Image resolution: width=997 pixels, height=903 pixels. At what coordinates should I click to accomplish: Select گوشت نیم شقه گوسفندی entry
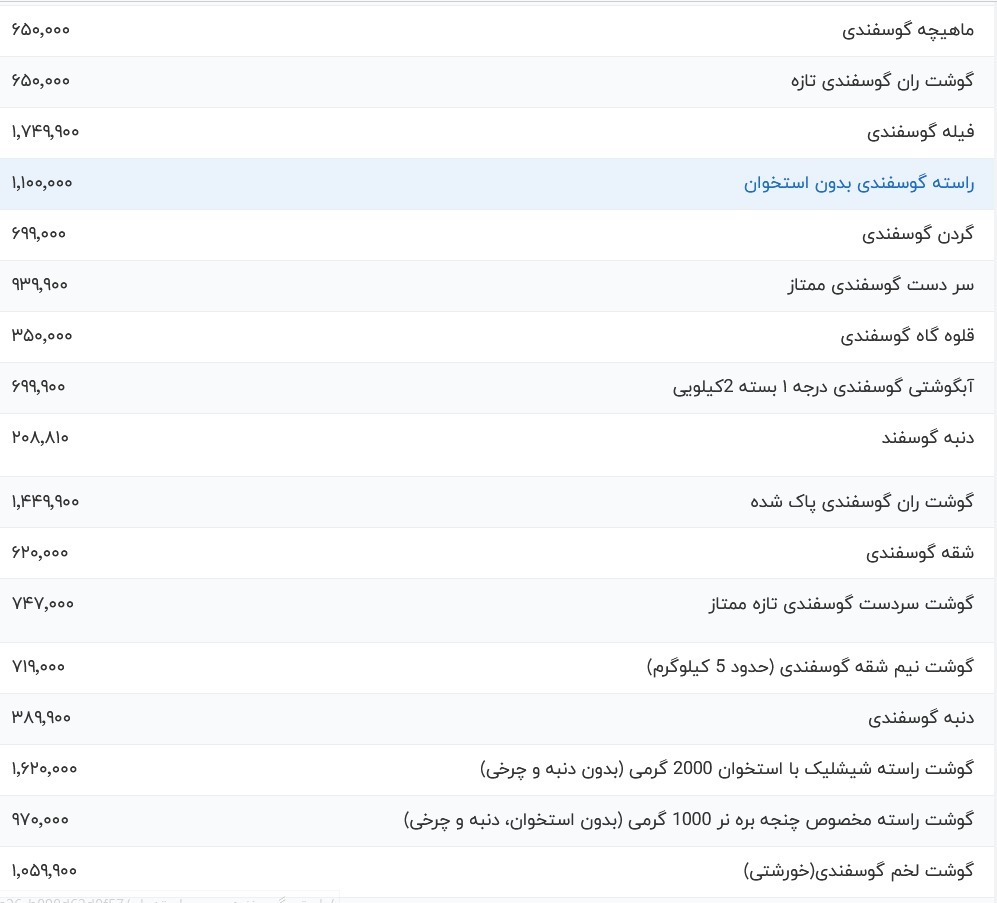click(x=500, y=667)
